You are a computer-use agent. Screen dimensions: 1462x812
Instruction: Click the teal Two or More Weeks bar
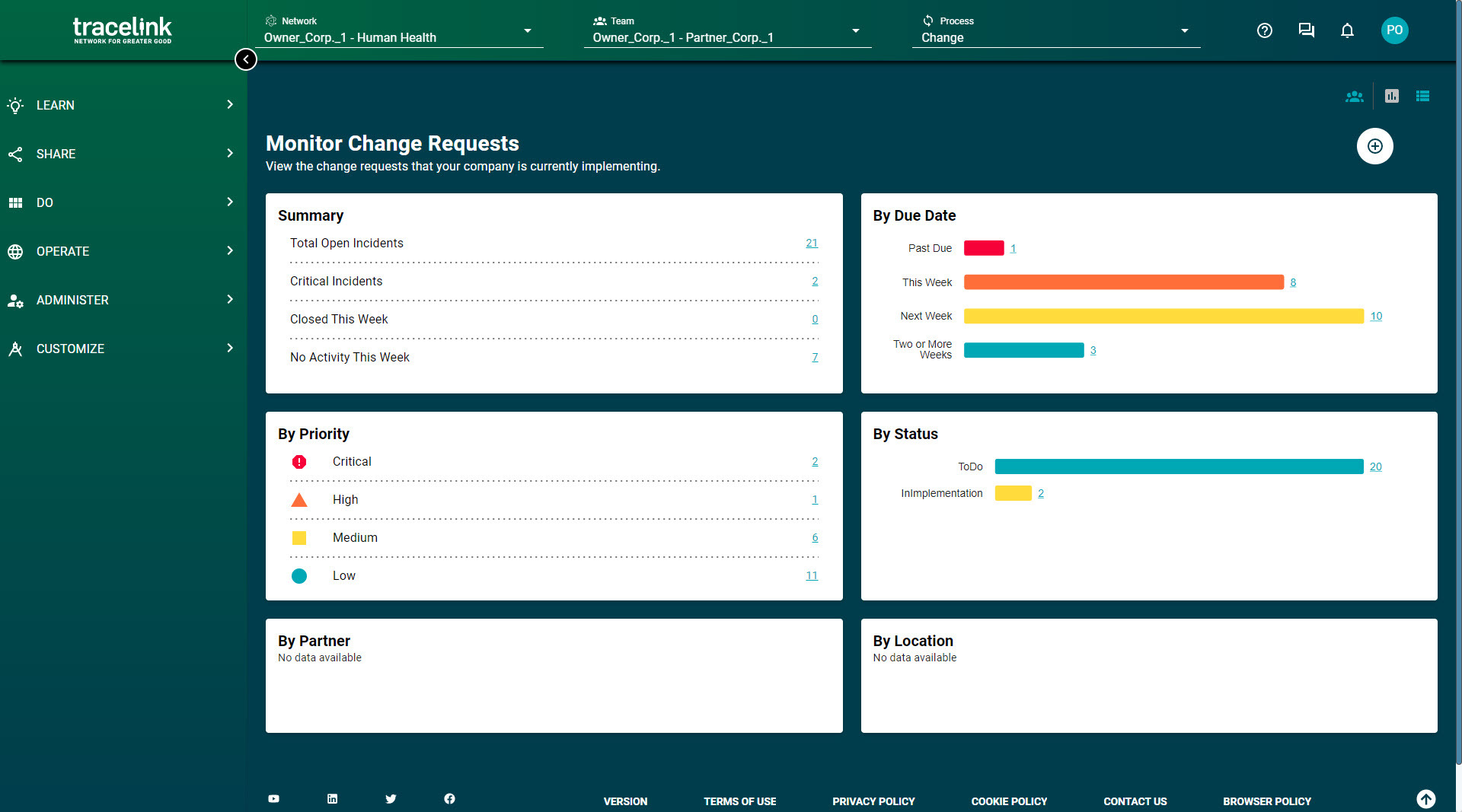1023,350
